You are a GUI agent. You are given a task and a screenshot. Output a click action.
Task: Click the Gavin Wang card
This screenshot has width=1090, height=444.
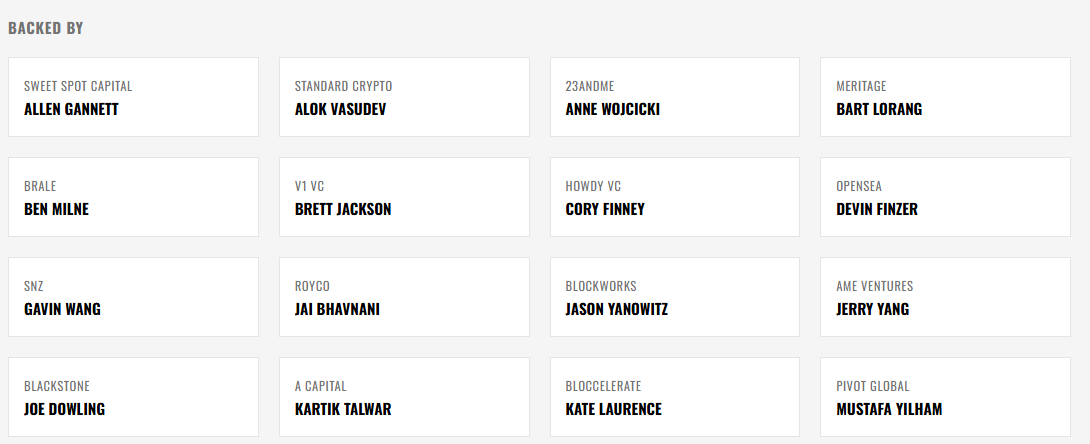[x=133, y=297]
